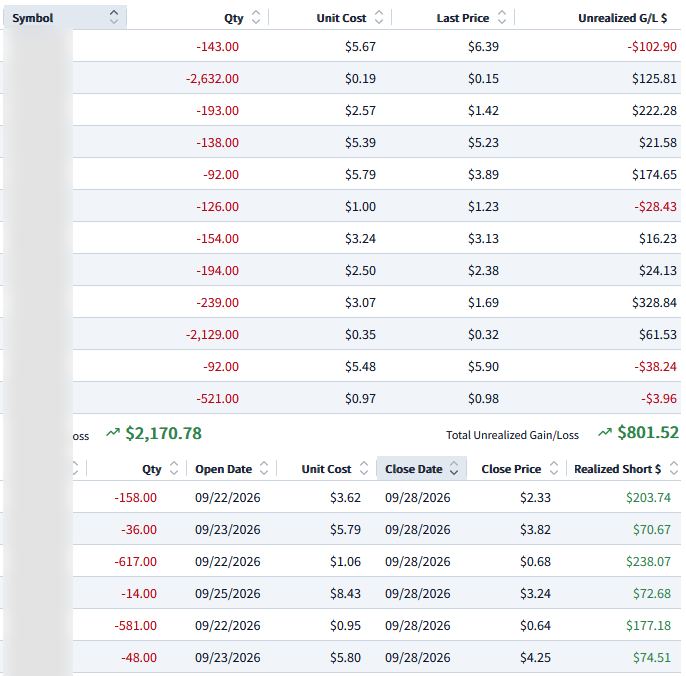This screenshot has height=676, width=686.
Task: Sort the top table by Qty
Action: pos(234,18)
